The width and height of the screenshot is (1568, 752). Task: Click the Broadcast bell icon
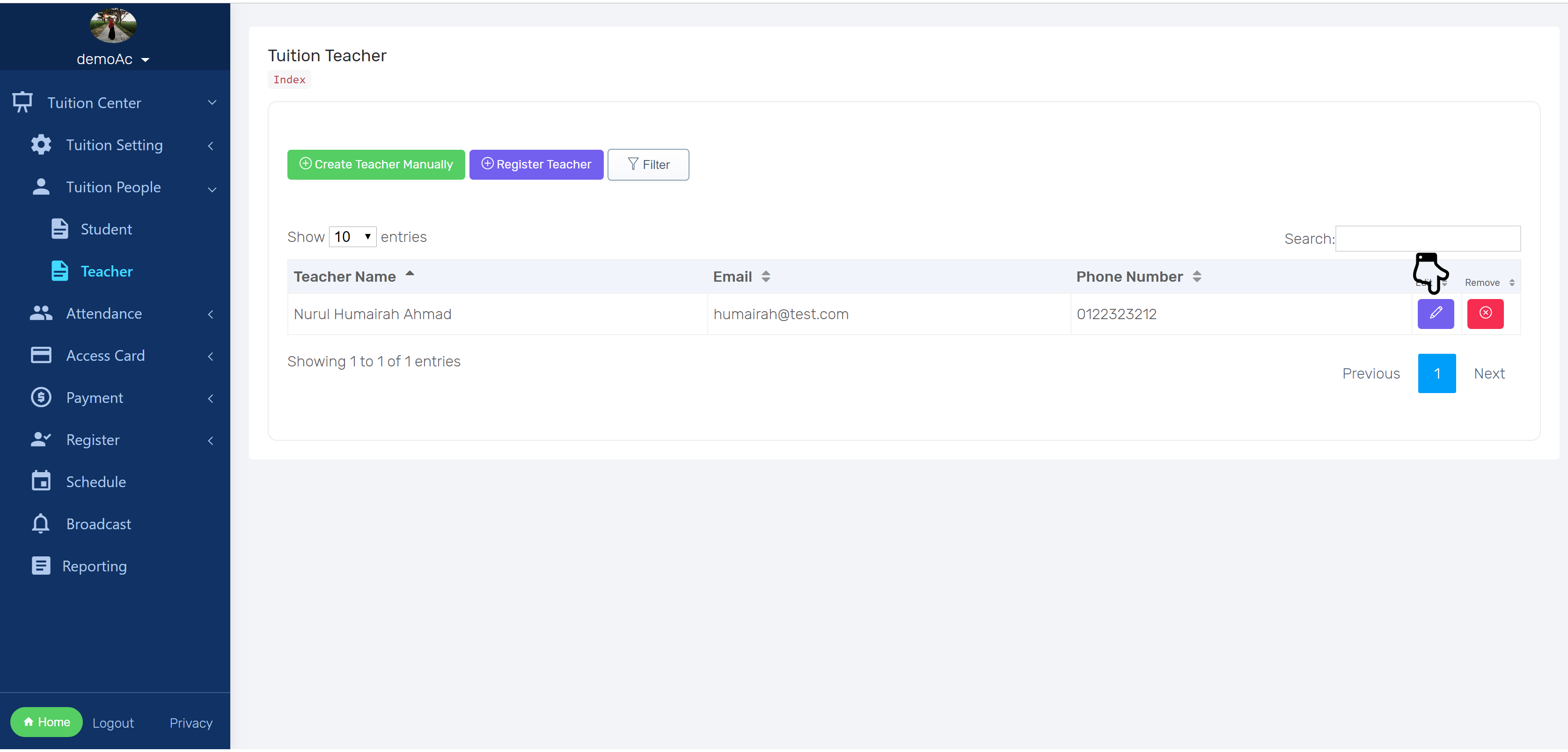coord(41,523)
